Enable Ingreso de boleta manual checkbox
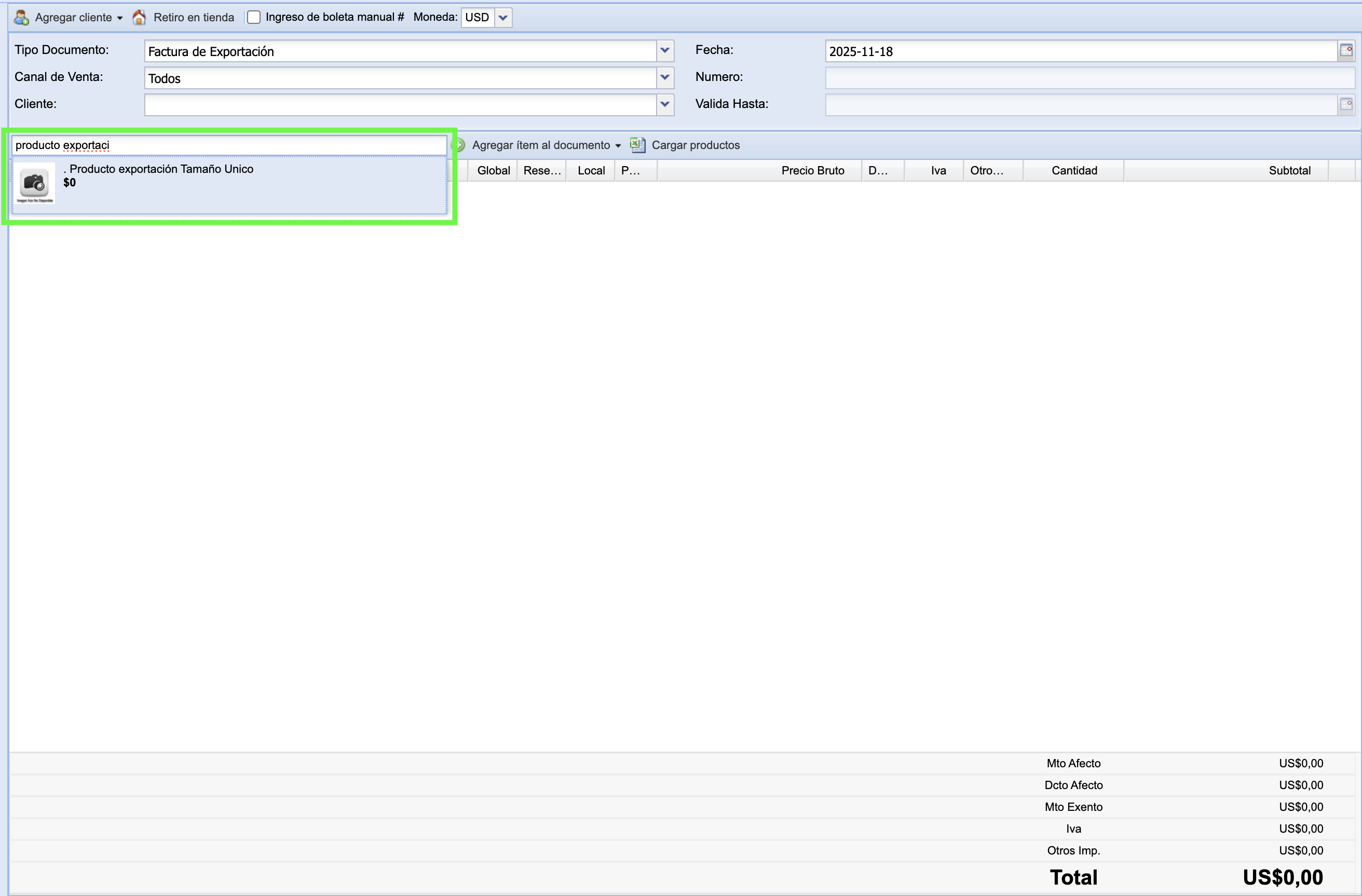Screen dimensions: 1362x896 point(253,17)
